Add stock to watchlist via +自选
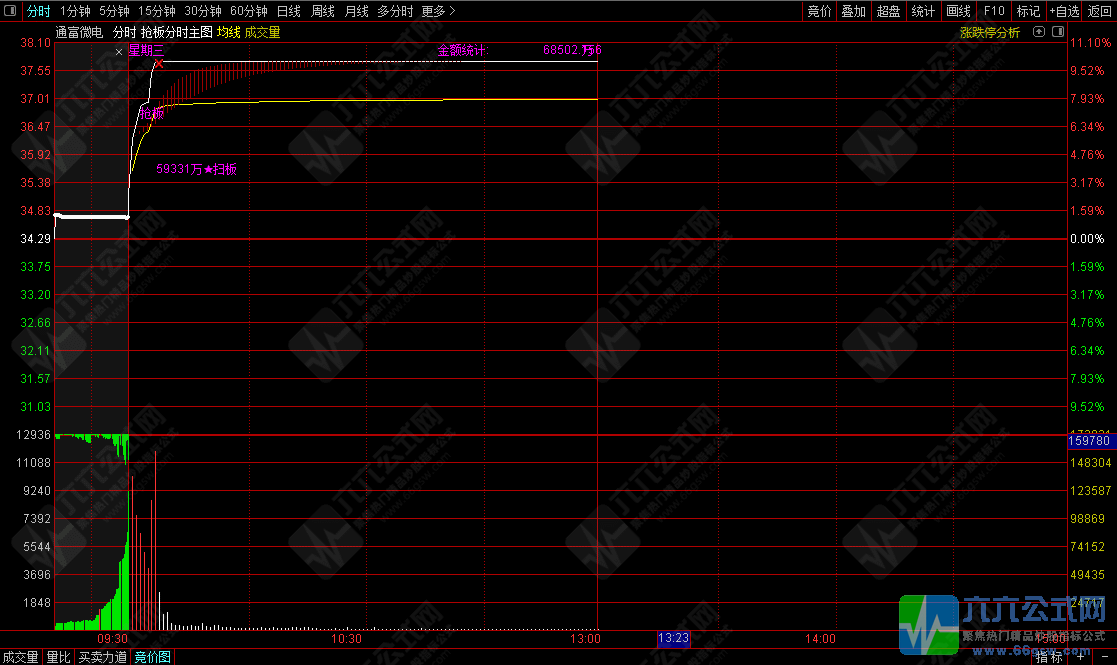1117x665 pixels. [x=1064, y=11]
